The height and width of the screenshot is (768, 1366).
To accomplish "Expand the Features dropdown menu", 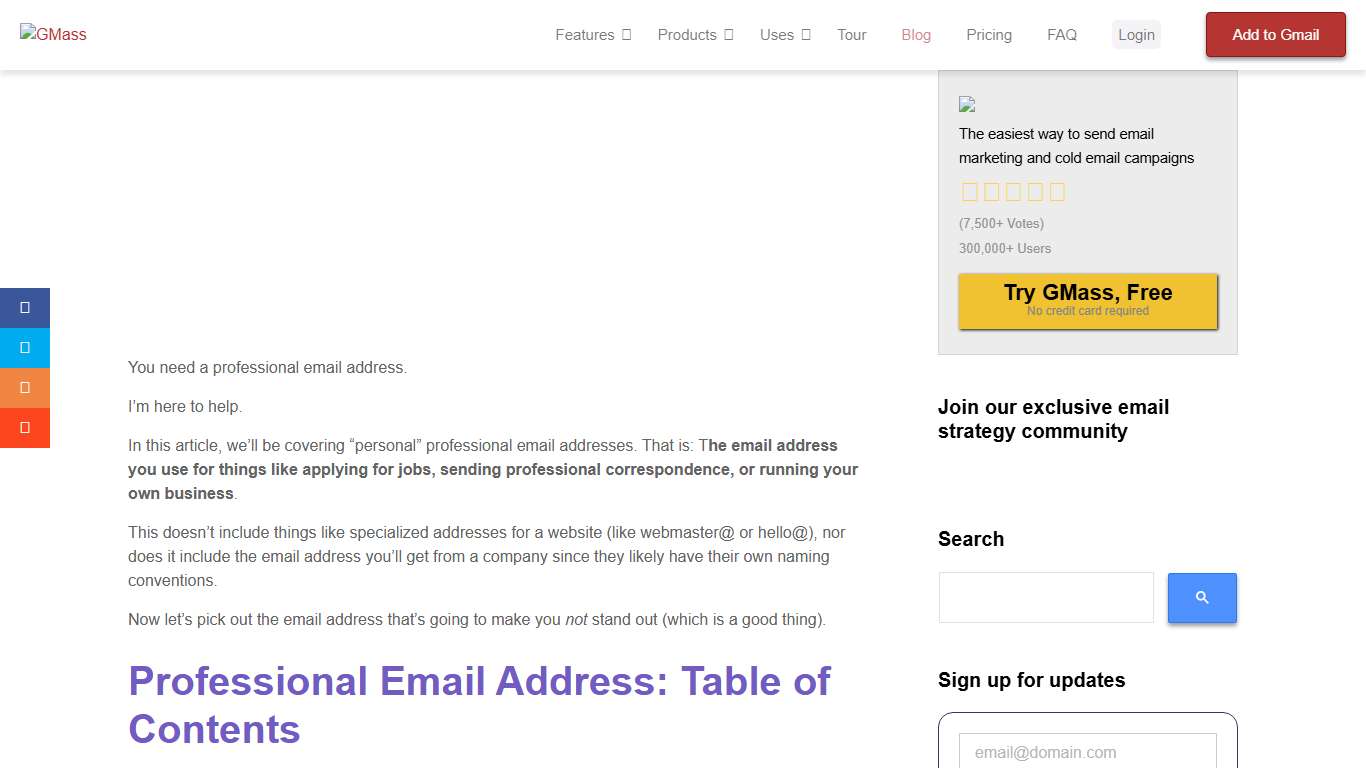I will [592, 34].
